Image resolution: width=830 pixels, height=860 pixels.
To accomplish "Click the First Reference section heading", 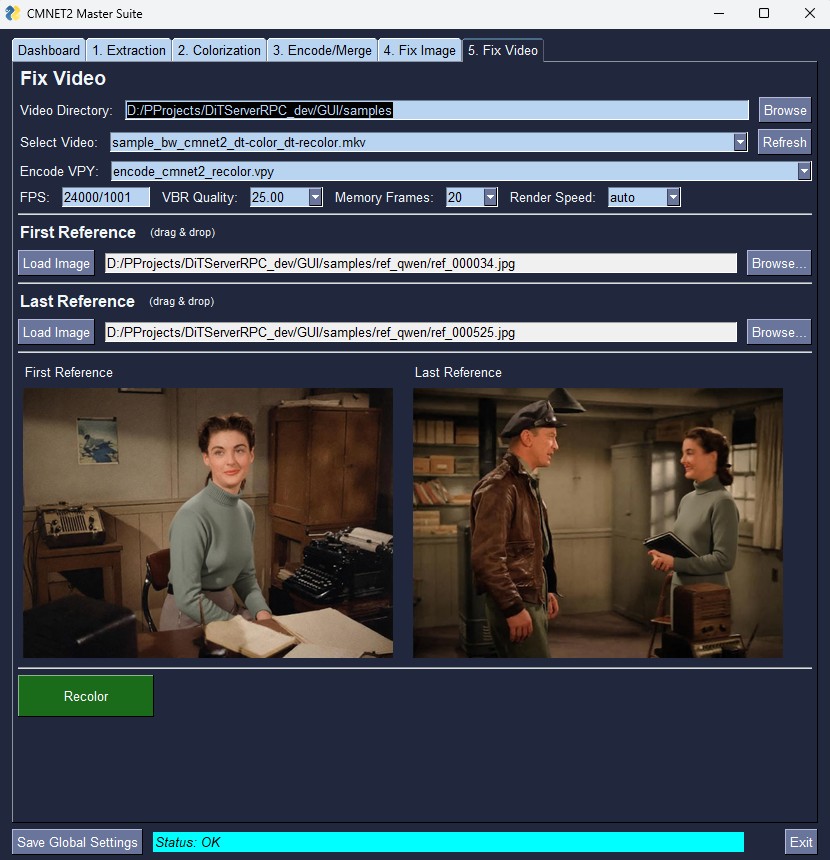I will coord(78,233).
